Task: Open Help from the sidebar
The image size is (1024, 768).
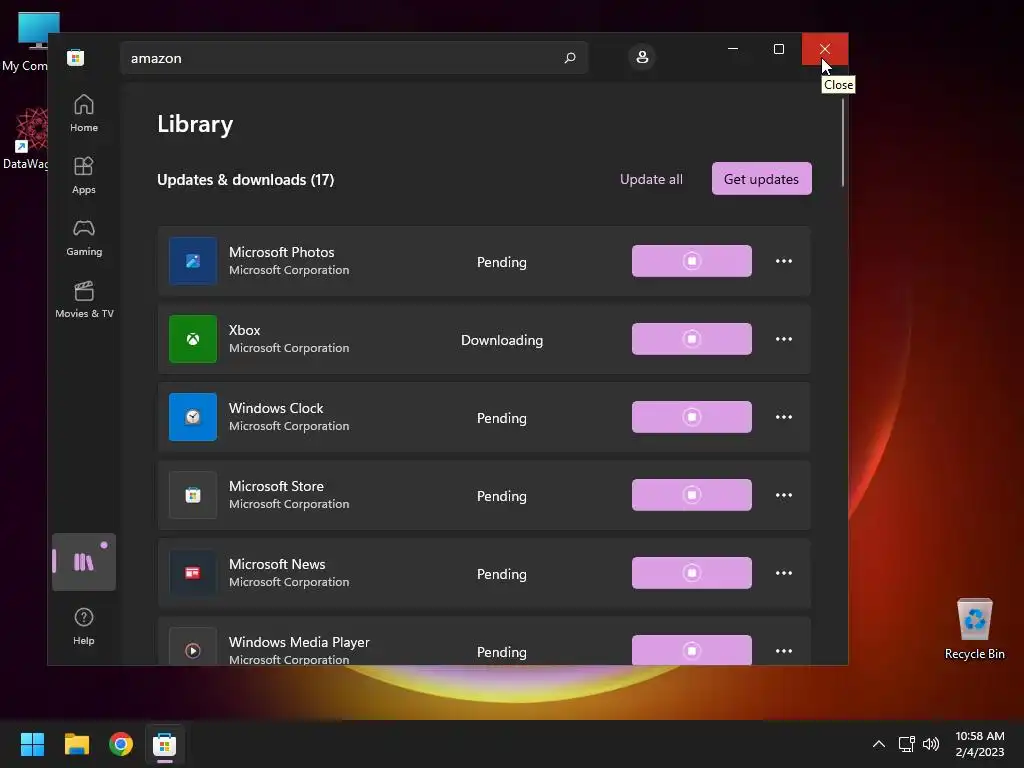Action: [84, 626]
